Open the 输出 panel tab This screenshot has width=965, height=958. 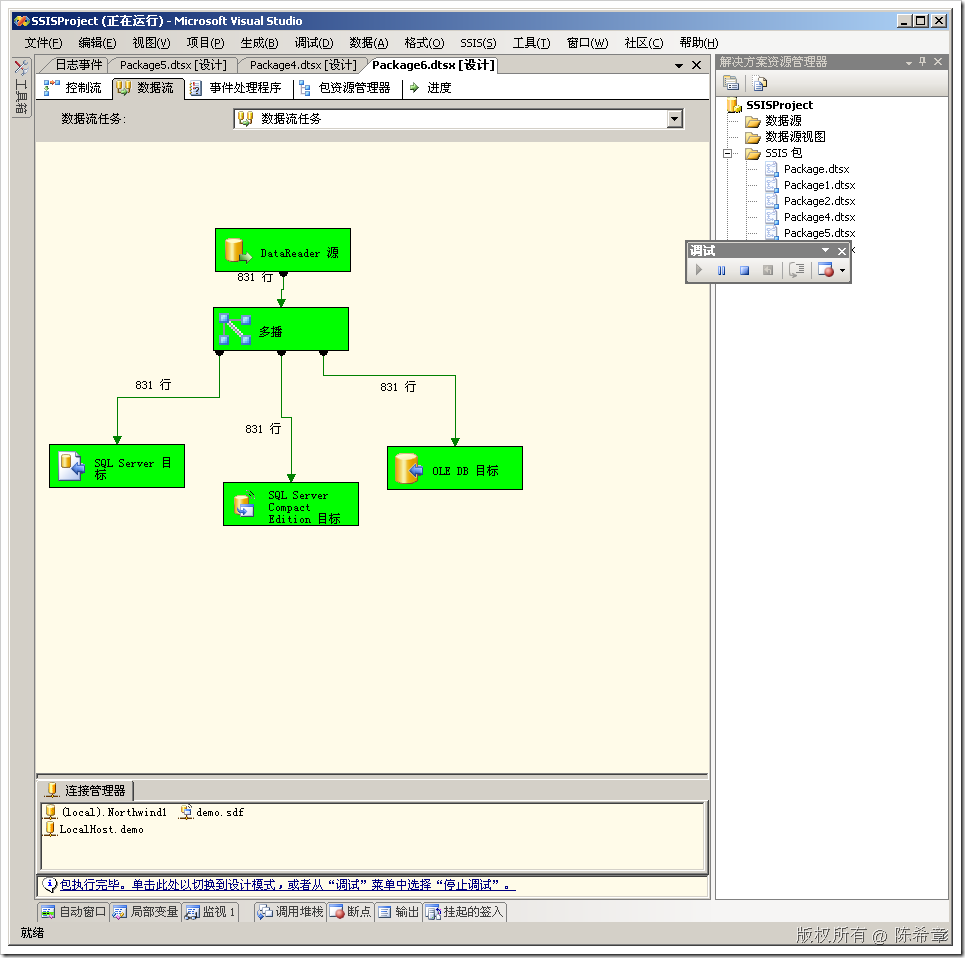pos(399,912)
